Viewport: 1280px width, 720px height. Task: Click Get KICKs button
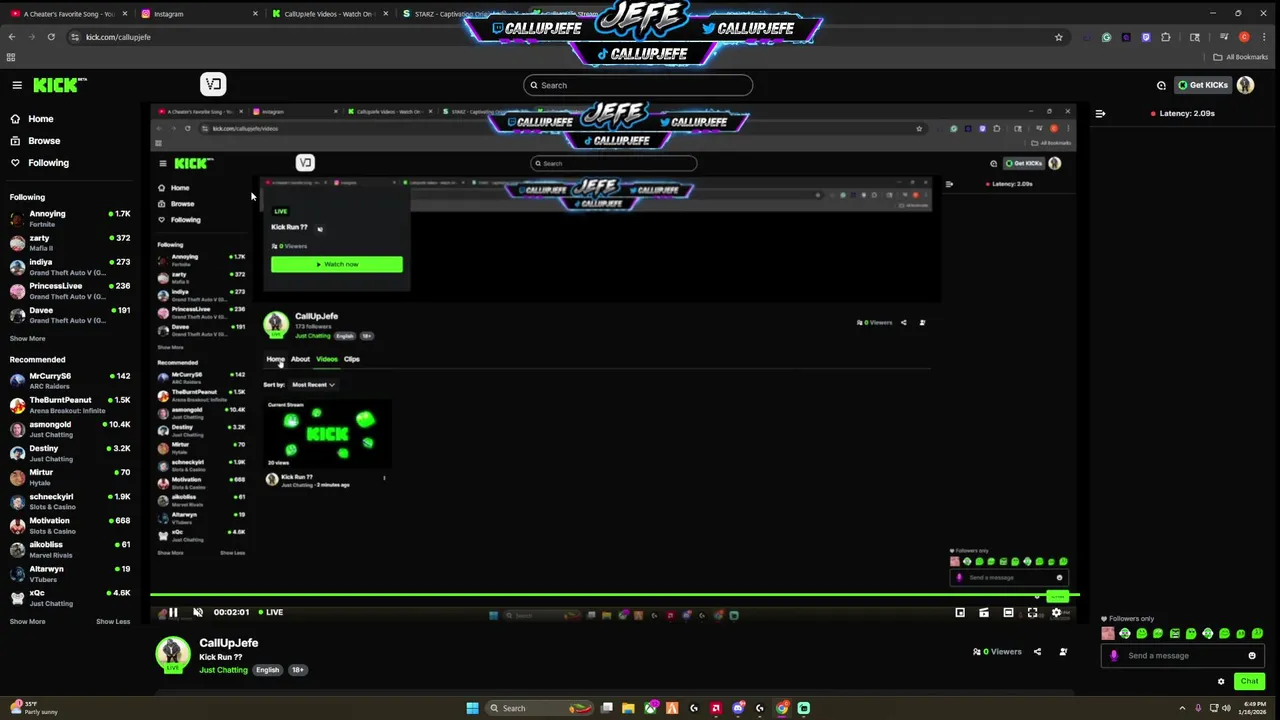pyautogui.click(x=1202, y=85)
